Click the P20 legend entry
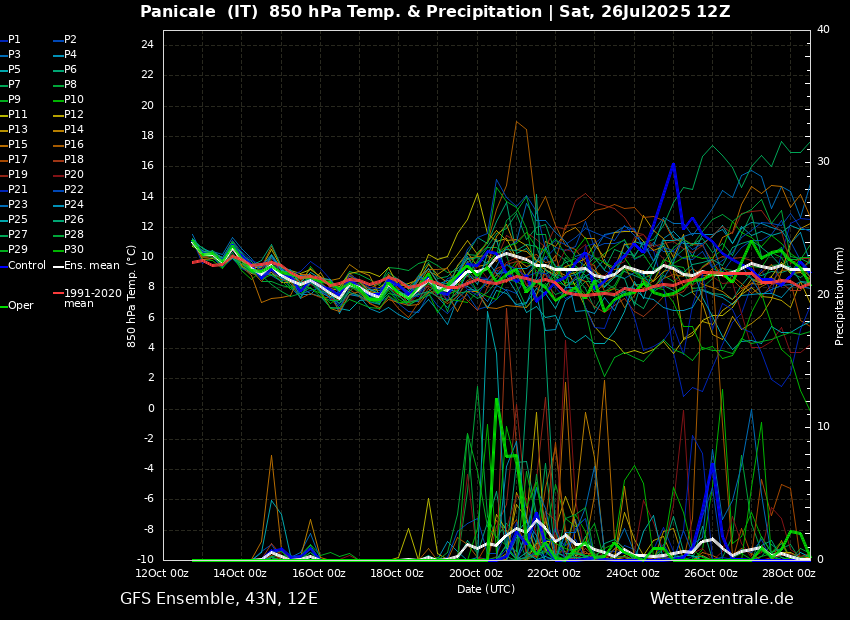The height and width of the screenshot is (620, 850). pyautogui.click(x=74, y=175)
